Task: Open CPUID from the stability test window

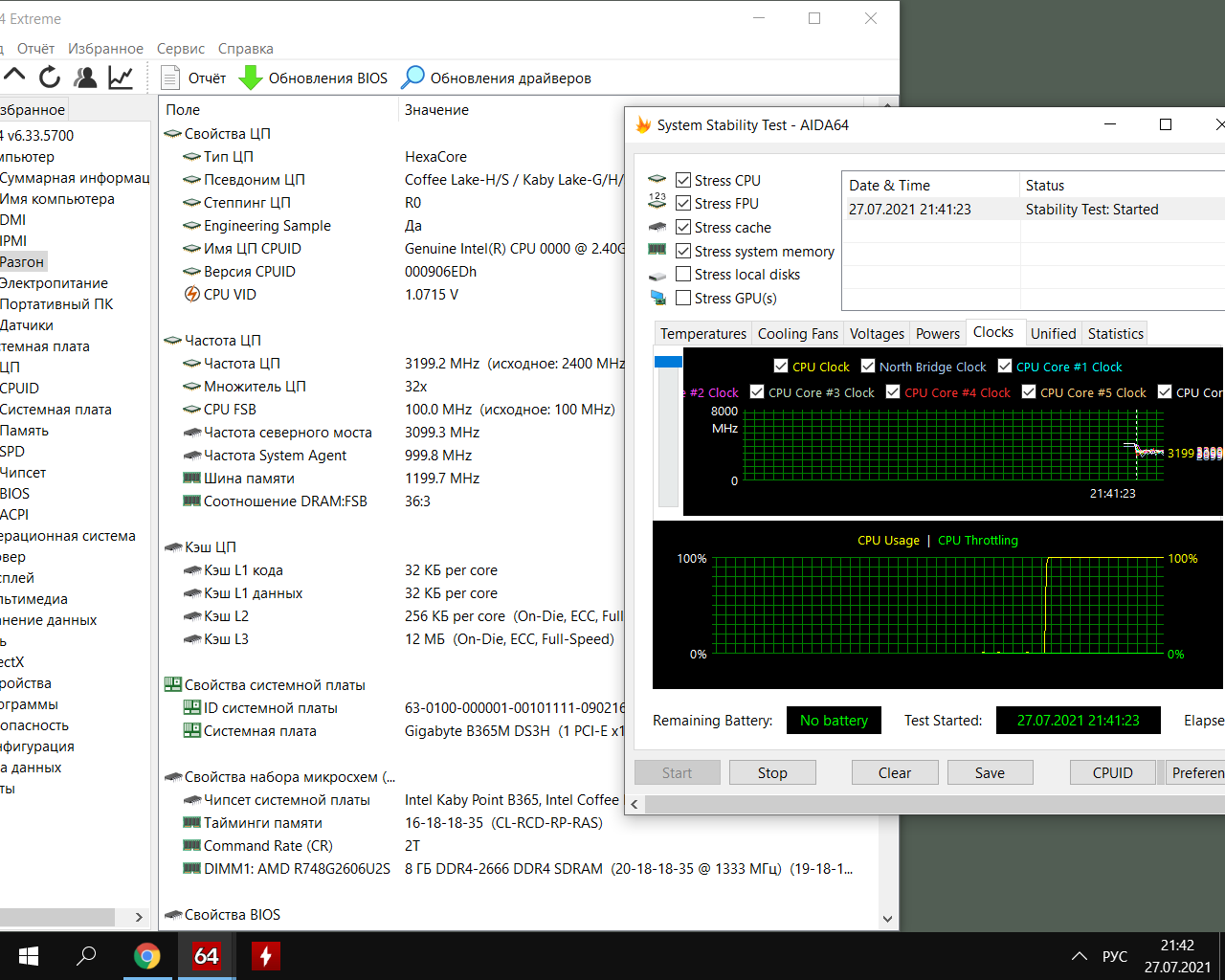Action: click(x=1113, y=772)
